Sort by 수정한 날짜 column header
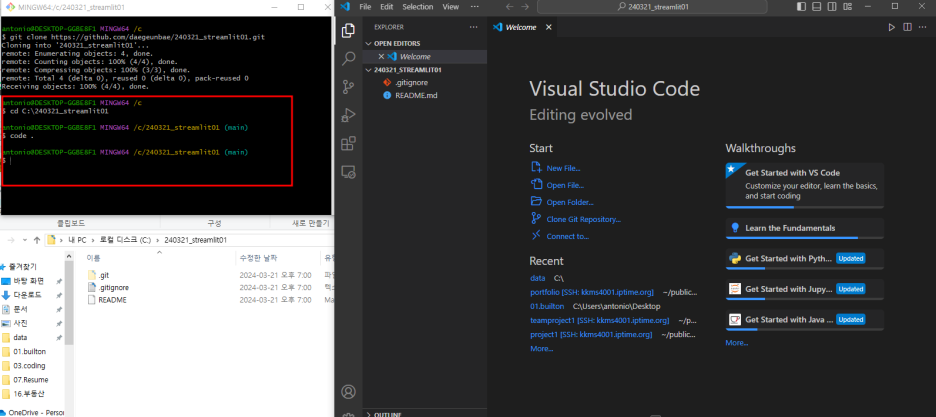Image resolution: width=936 pixels, height=417 pixels. tap(258, 258)
